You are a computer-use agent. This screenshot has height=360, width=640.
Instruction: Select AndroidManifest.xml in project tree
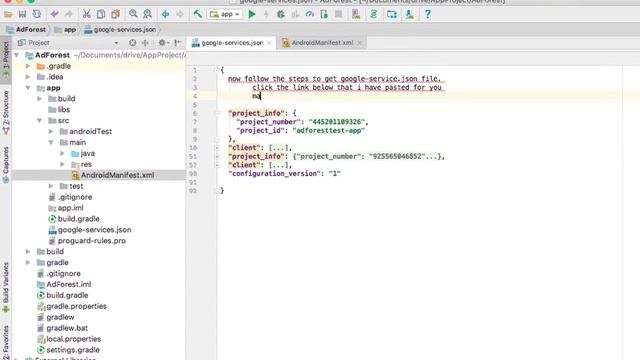113,175
